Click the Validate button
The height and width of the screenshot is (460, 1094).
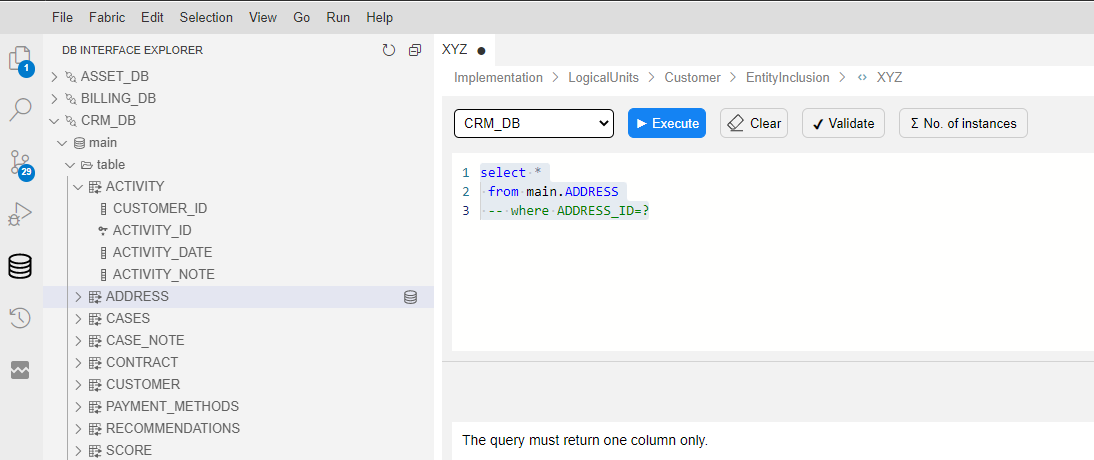[x=843, y=123]
